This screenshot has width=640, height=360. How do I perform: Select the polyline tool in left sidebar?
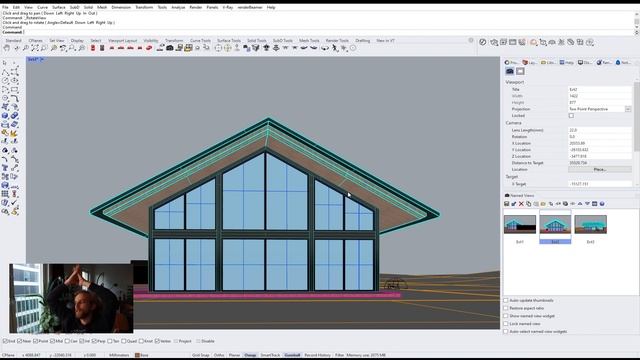click(5, 72)
